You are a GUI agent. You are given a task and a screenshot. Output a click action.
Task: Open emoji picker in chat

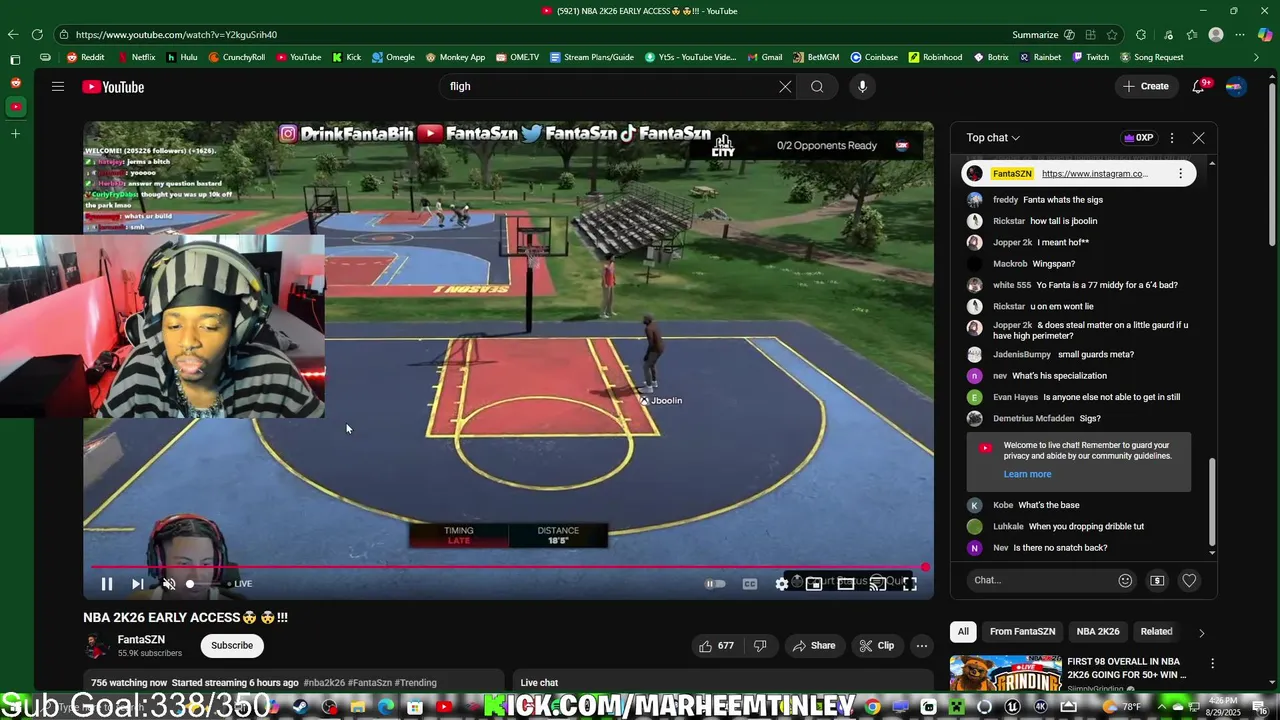[x=1125, y=580]
